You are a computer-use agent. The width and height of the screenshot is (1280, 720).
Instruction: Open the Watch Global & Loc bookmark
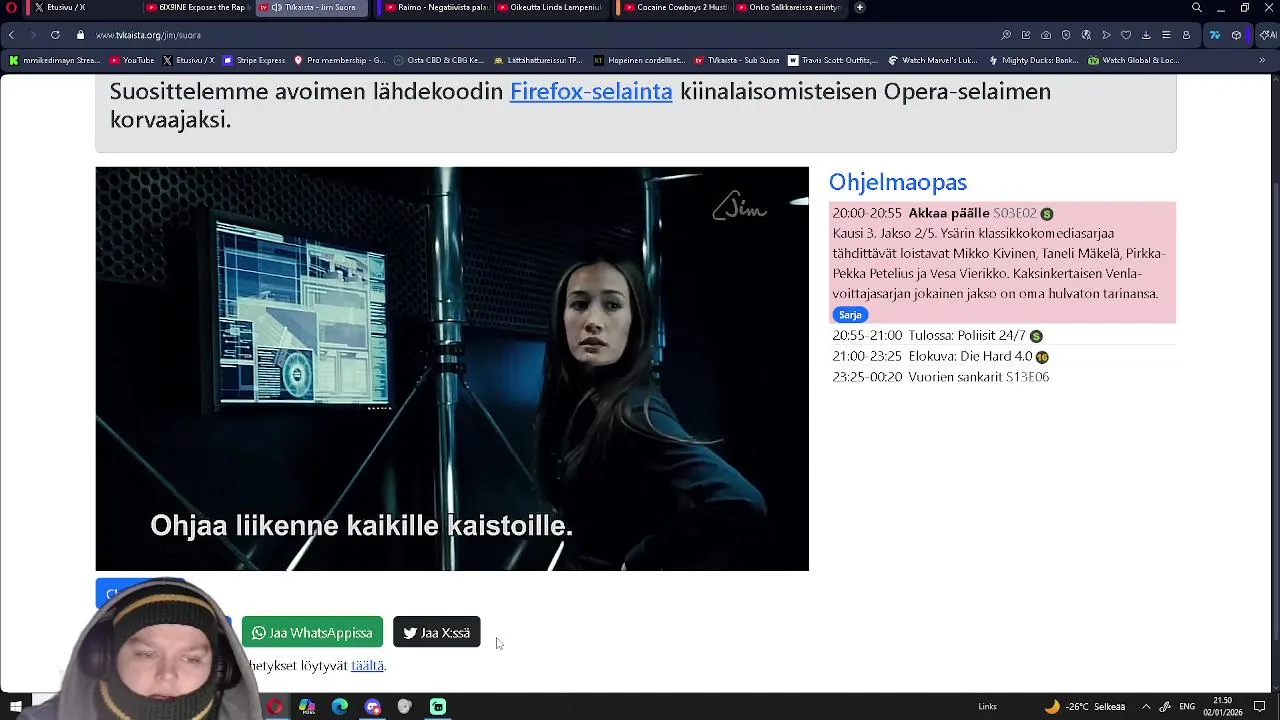click(x=1134, y=60)
